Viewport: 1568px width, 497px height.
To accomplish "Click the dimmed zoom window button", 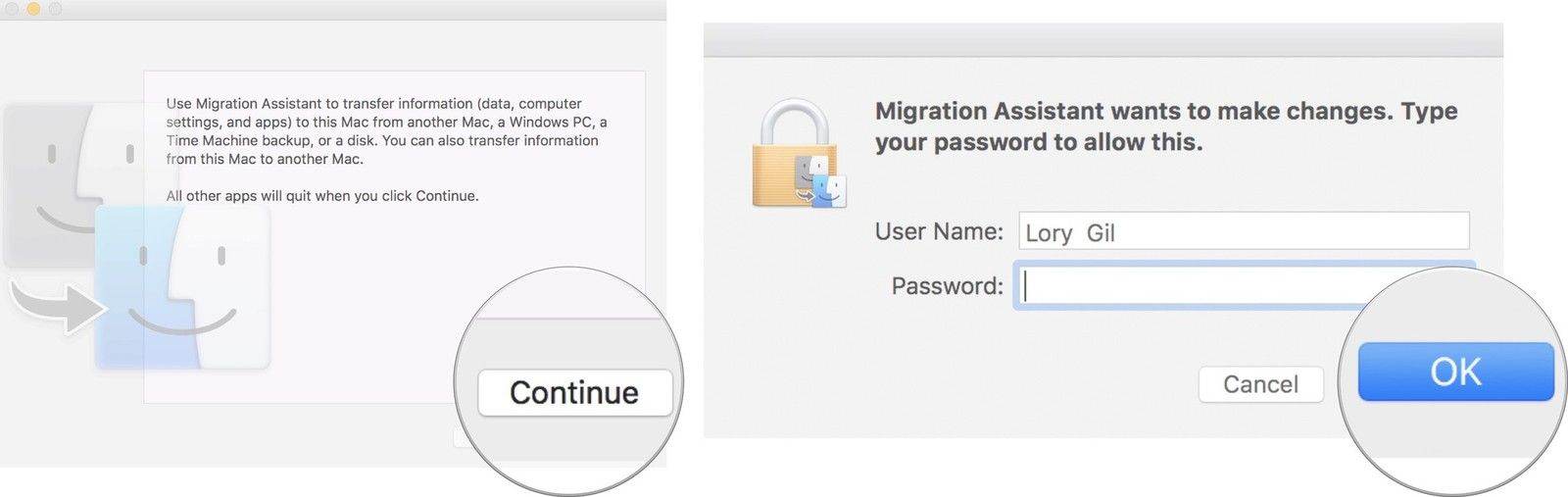I will (55, 9).
